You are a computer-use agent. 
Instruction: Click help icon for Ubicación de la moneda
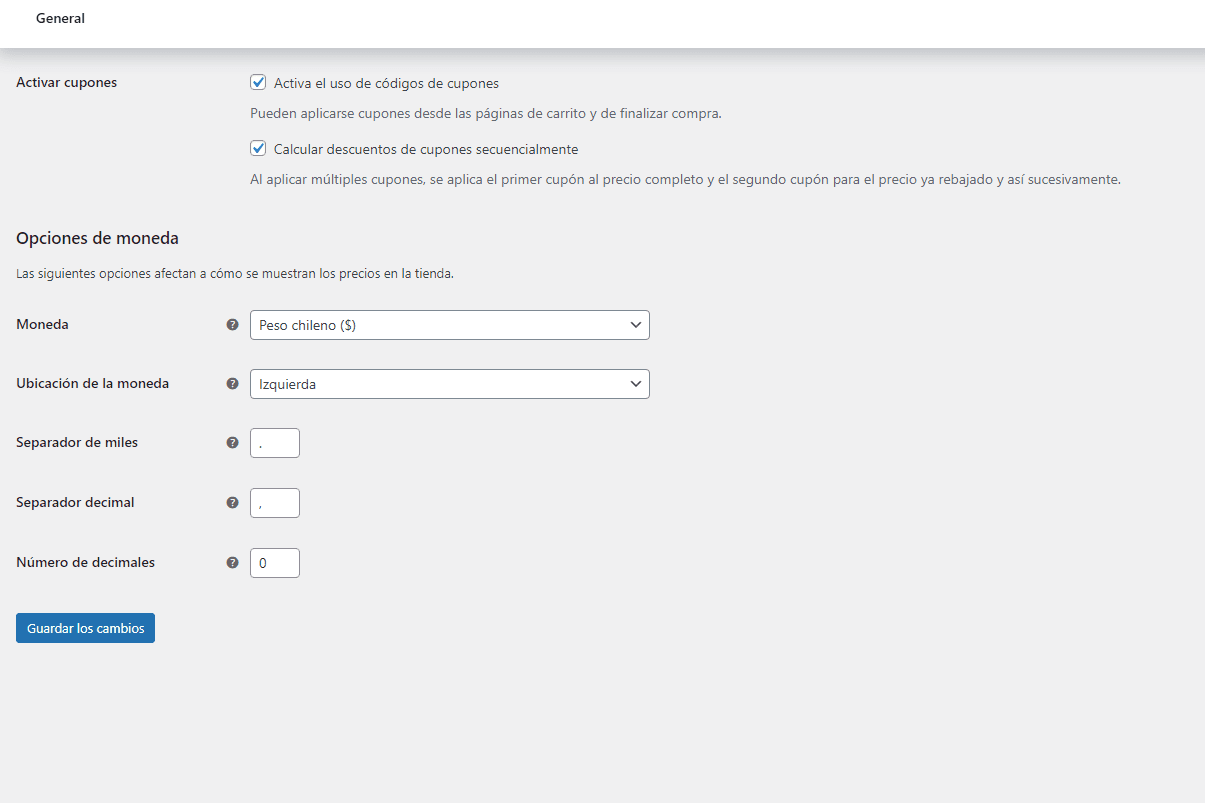pyautogui.click(x=232, y=384)
